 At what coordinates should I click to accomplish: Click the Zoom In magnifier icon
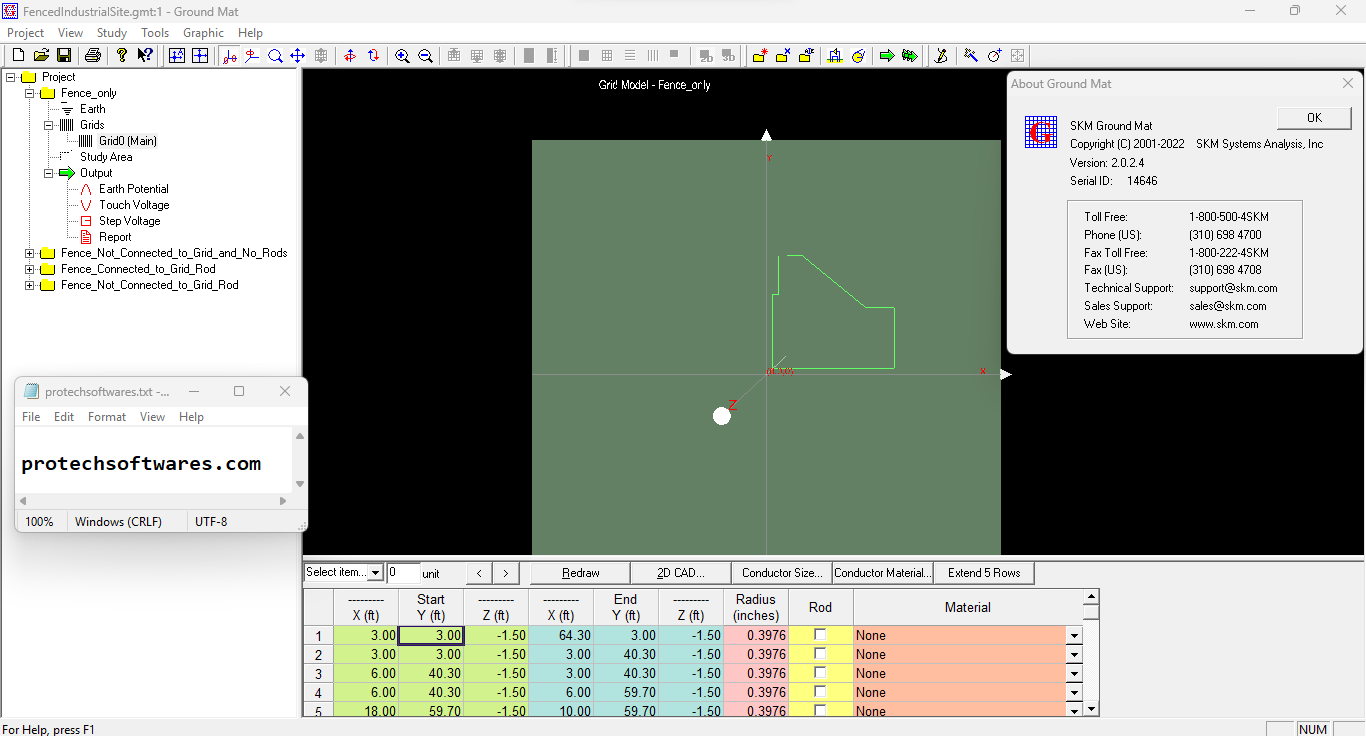[402, 56]
